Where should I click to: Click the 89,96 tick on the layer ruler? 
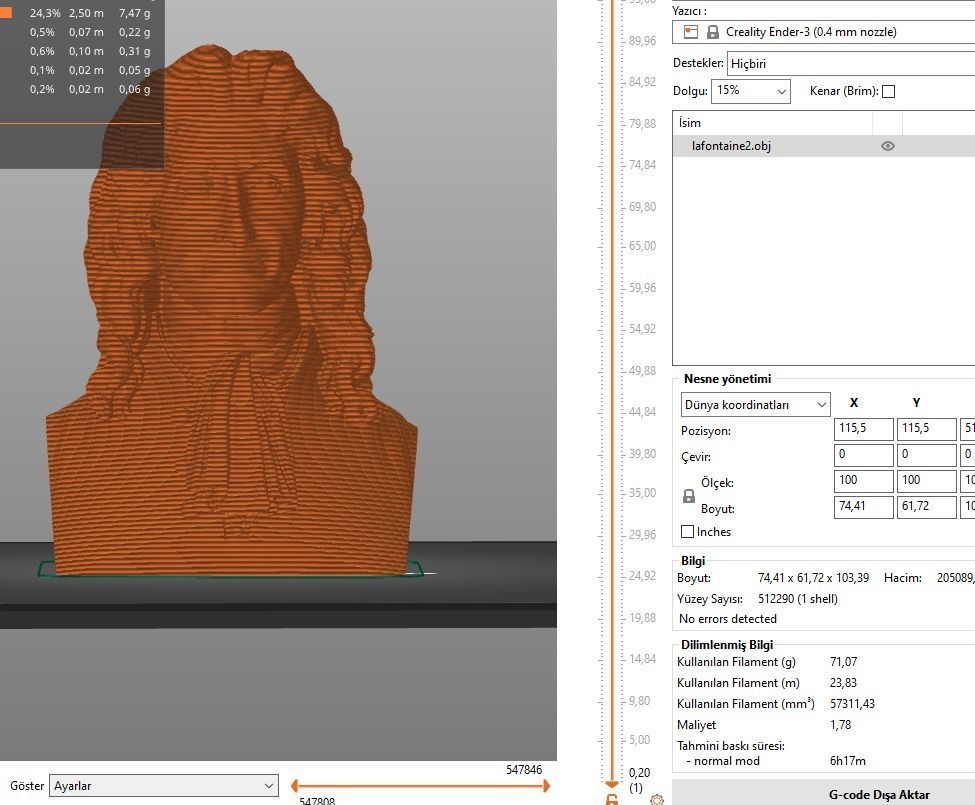[642, 41]
